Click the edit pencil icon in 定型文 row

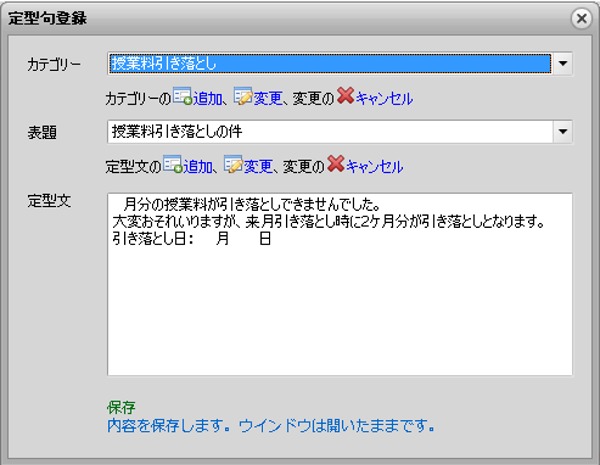tap(233, 164)
